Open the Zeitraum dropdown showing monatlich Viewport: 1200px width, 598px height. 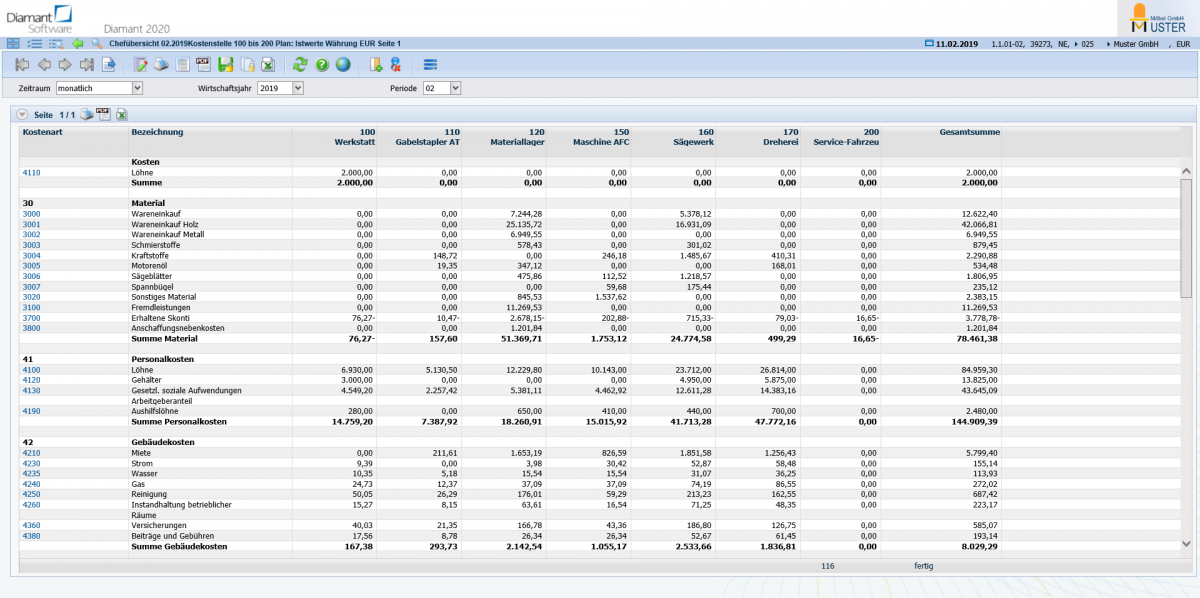99,88
